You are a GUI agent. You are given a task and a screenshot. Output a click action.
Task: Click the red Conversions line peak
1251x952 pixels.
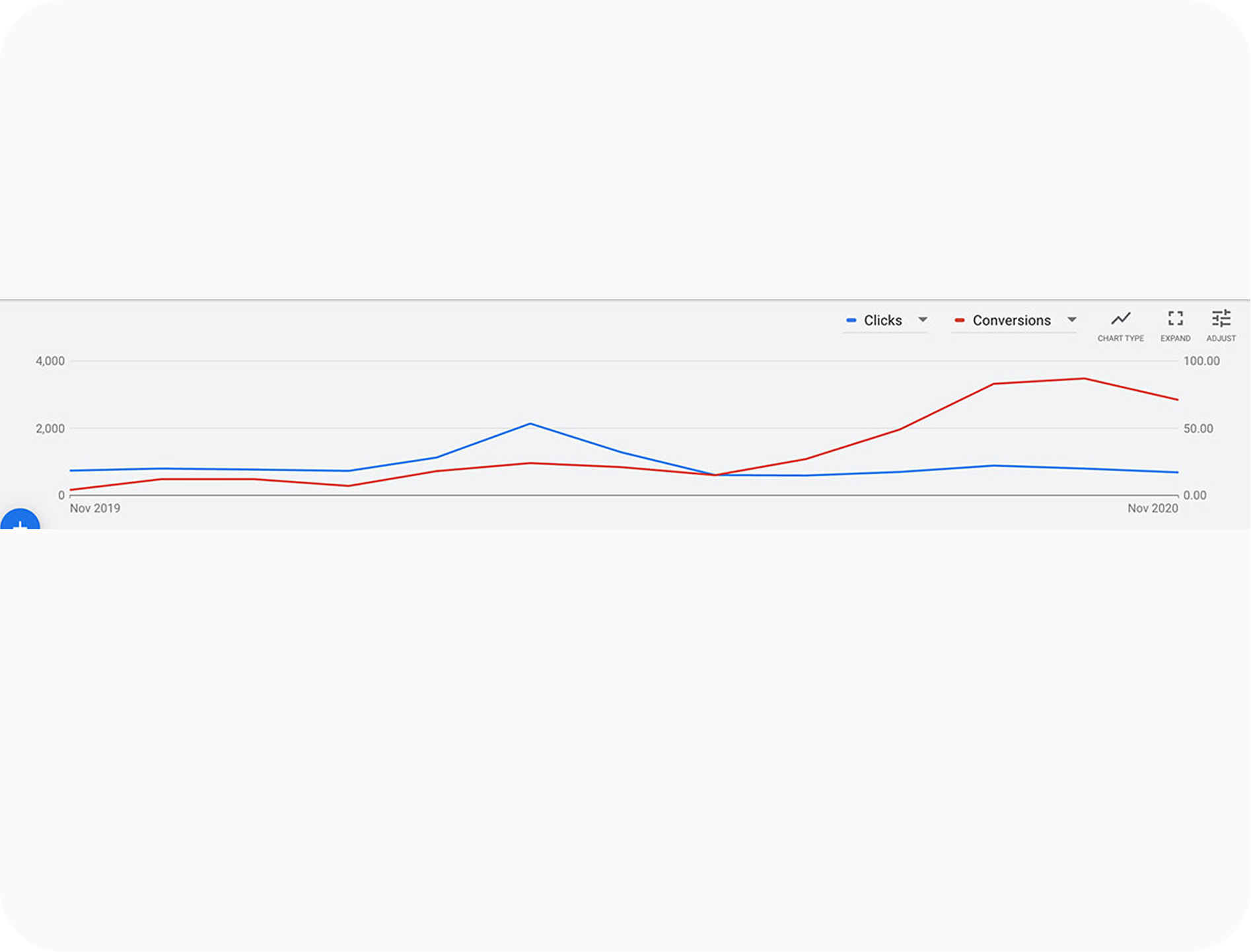[x=1084, y=379]
